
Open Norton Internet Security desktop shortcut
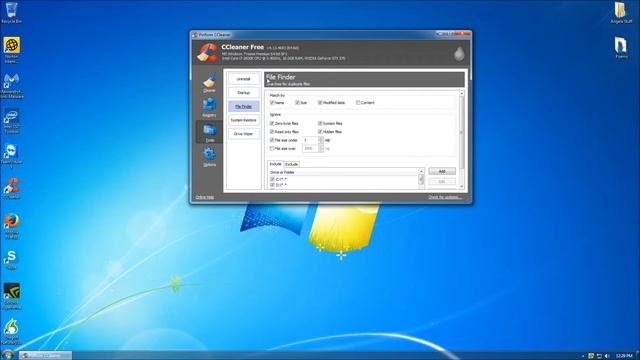point(11,50)
